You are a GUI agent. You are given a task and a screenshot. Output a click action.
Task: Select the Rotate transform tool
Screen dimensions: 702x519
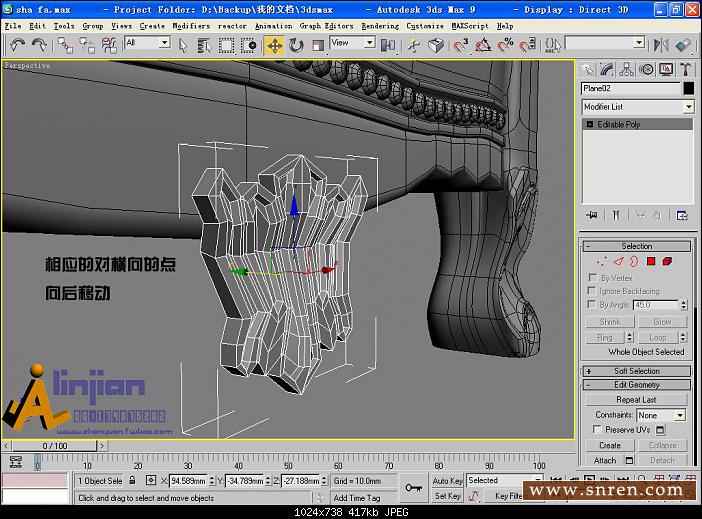(296, 45)
